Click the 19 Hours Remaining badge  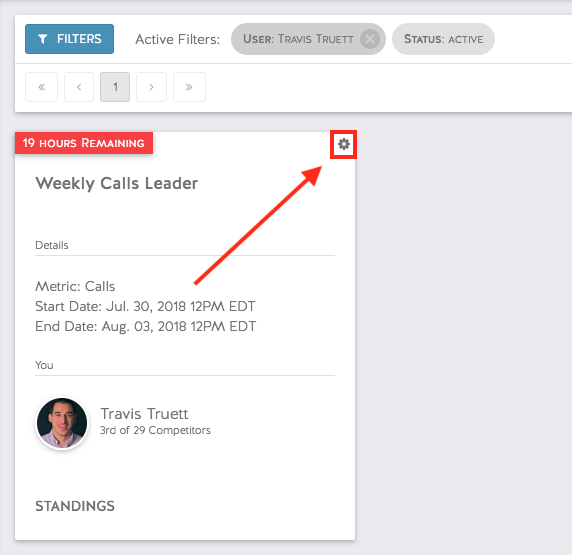tap(84, 143)
